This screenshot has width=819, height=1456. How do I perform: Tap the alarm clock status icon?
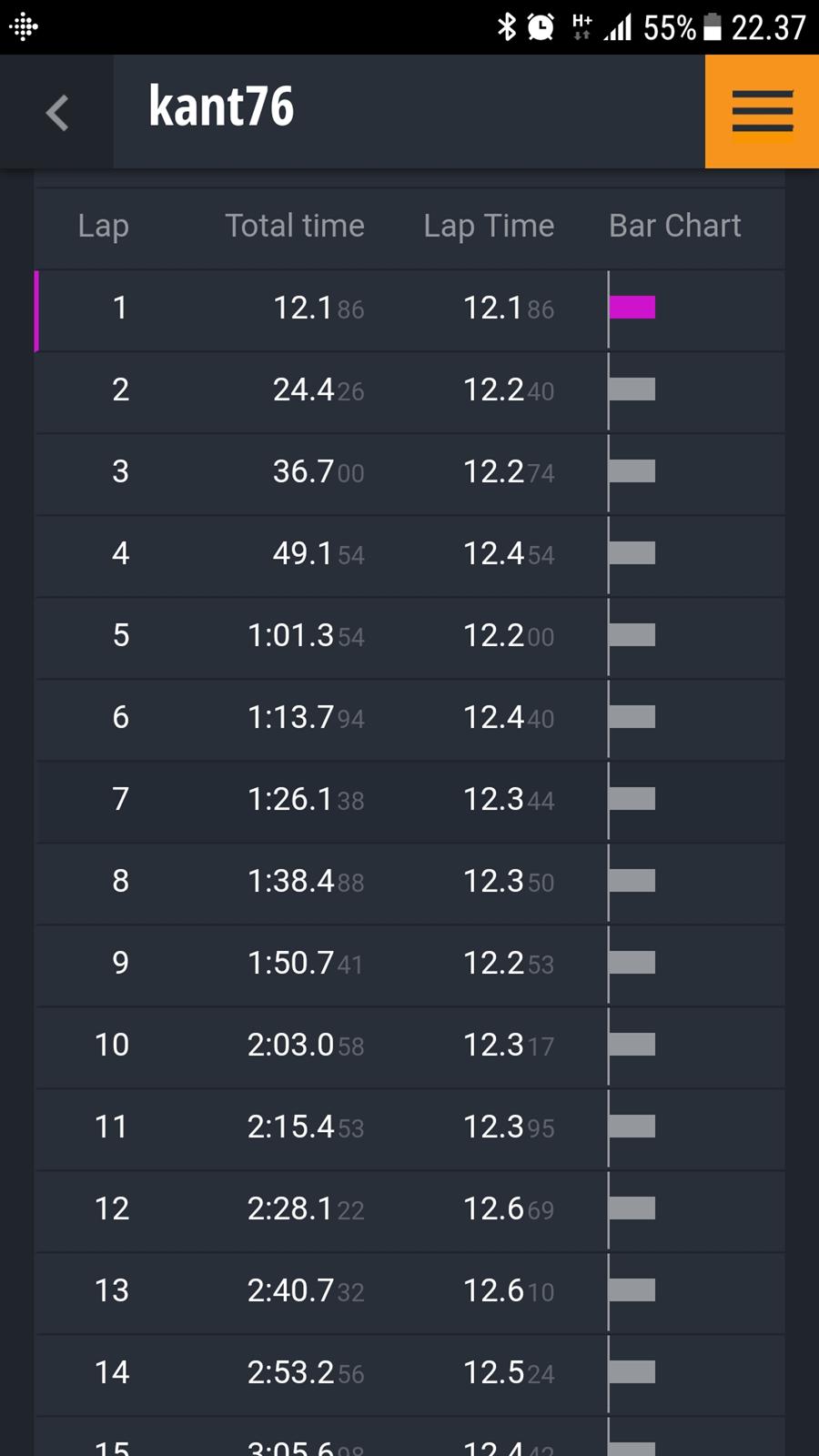(539, 26)
